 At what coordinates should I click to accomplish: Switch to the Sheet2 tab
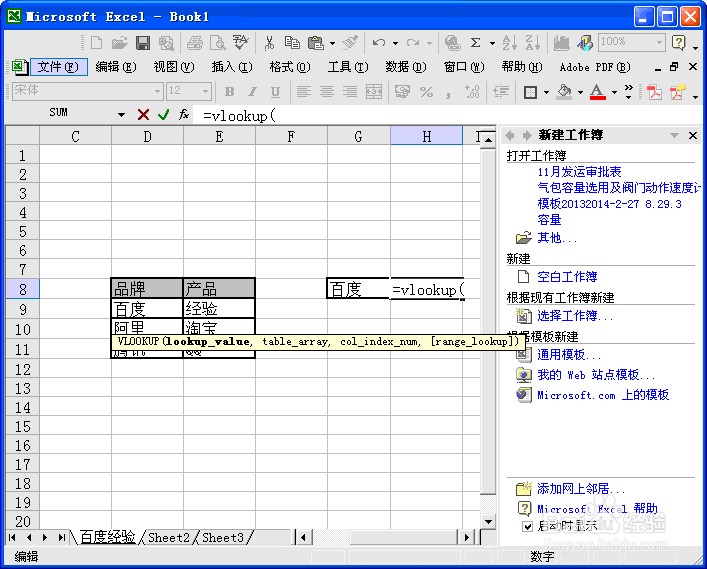pos(169,537)
